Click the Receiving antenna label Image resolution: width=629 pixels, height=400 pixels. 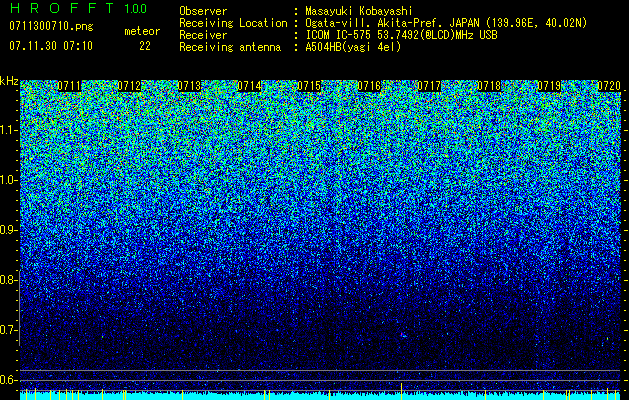230,47
